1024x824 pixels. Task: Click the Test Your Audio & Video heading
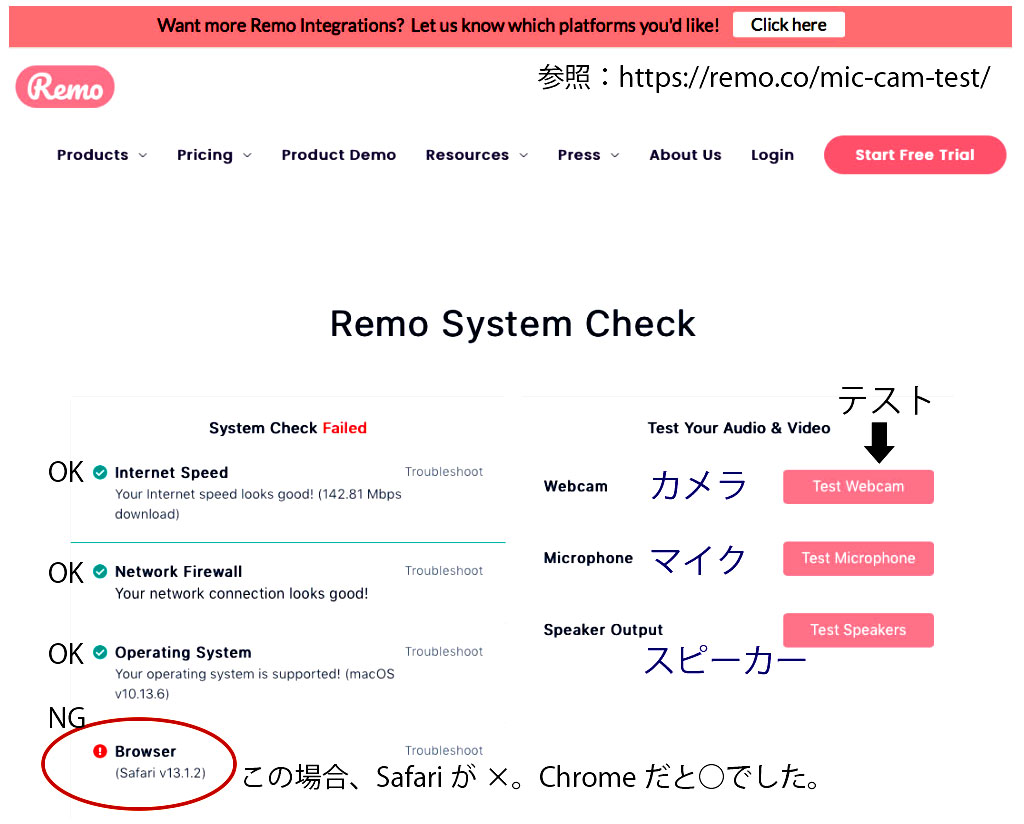coord(739,428)
